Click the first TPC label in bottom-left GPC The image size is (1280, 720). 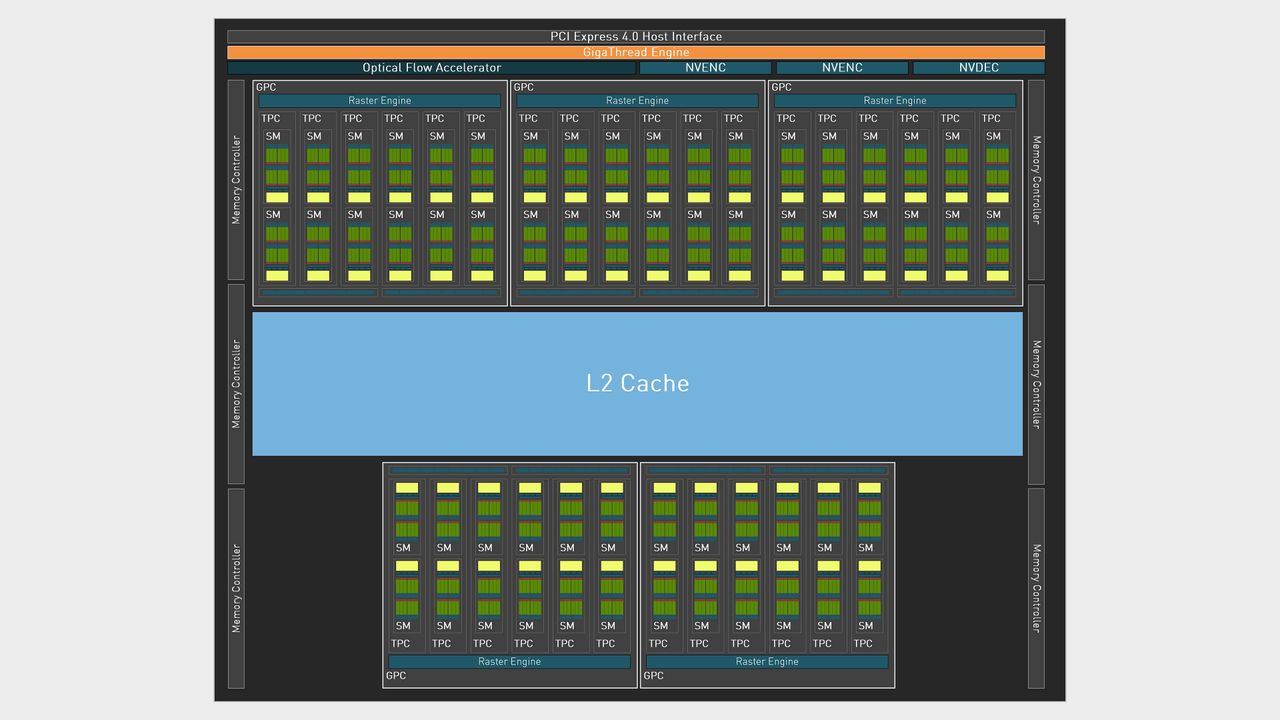(x=401, y=643)
